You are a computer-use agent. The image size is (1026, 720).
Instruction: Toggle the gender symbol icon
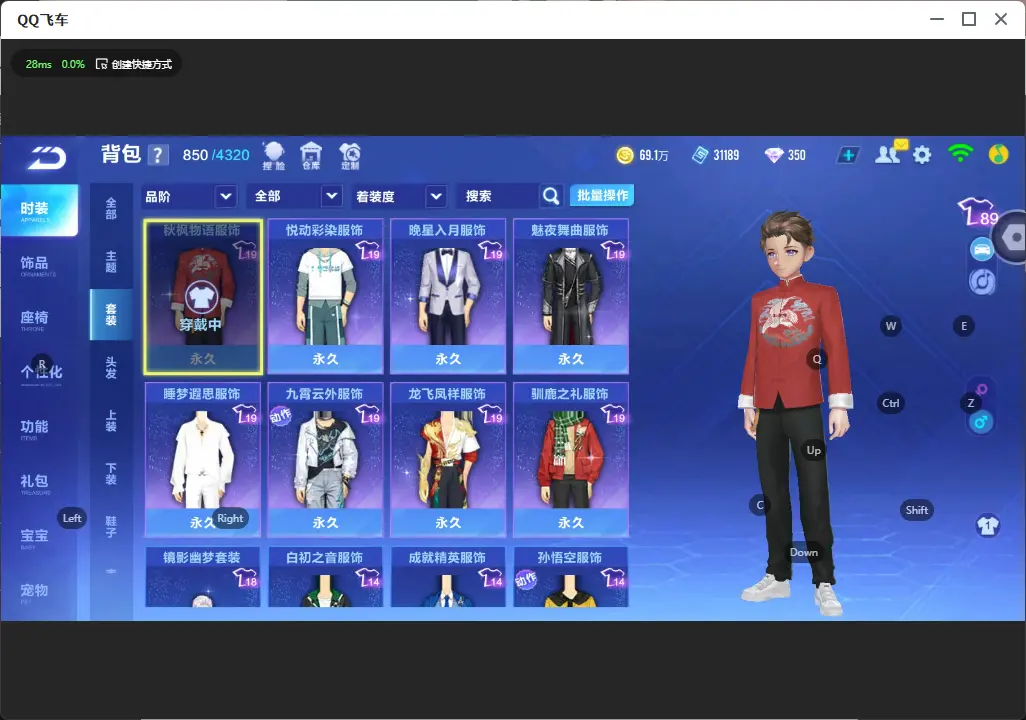[980, 422]
